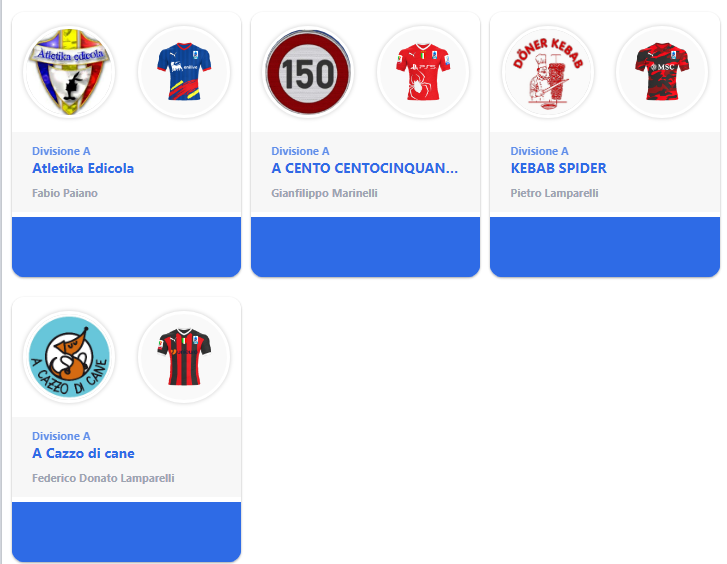Click Divisione A label above KEBAB SPIDER
This screenshot has width=727, height=564.
click(539, 151)
